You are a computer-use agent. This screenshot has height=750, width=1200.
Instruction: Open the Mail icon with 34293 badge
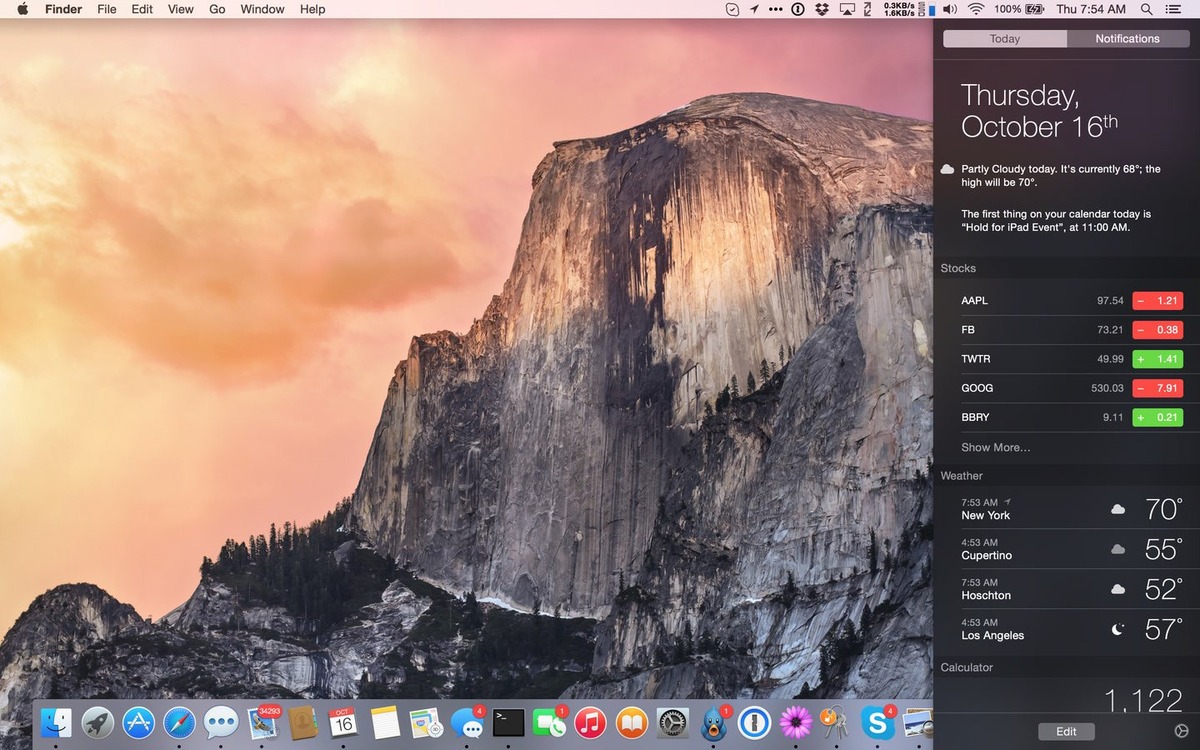click(x=262, y=722)
